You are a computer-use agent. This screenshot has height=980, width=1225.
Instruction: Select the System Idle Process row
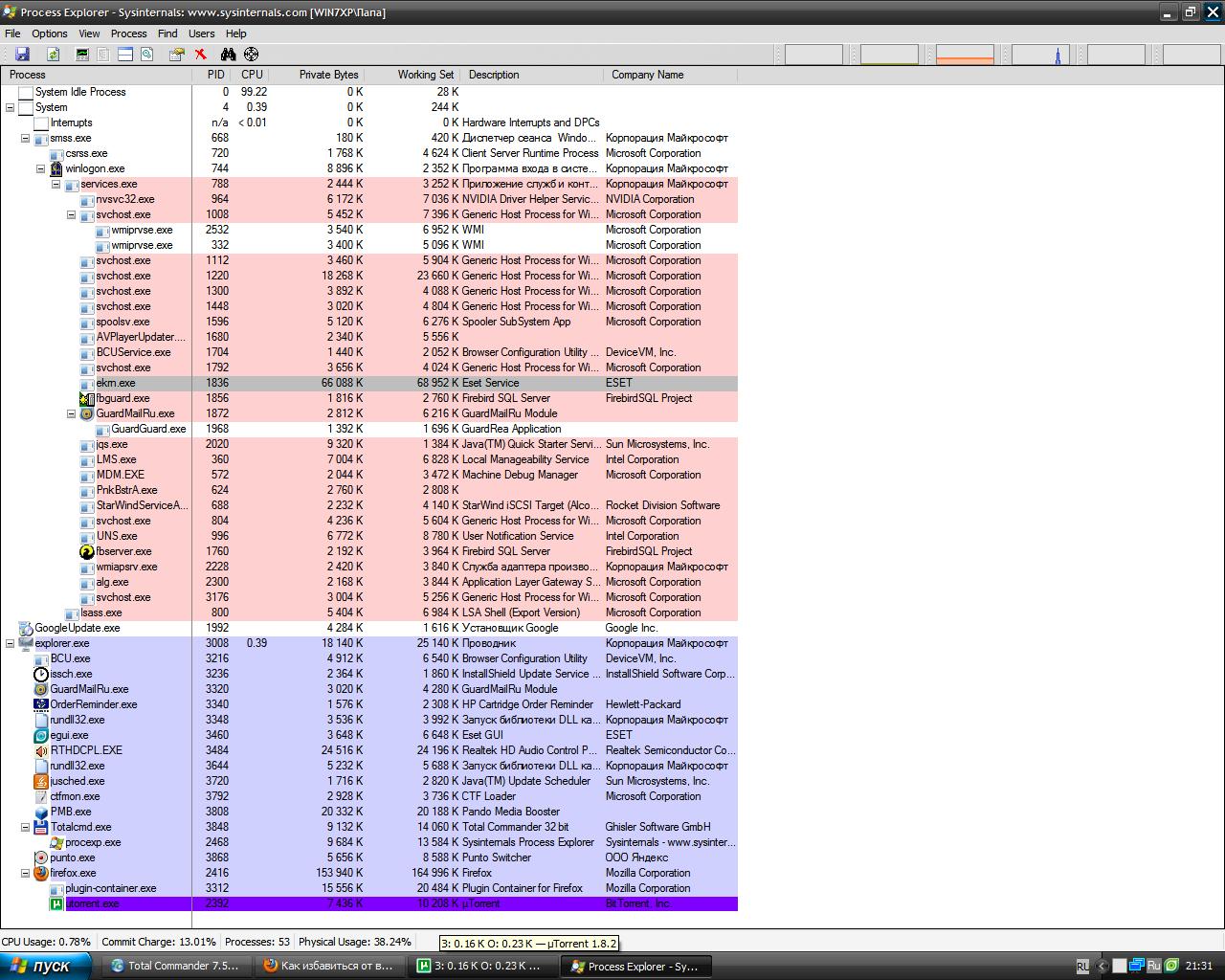pos(369,92)
